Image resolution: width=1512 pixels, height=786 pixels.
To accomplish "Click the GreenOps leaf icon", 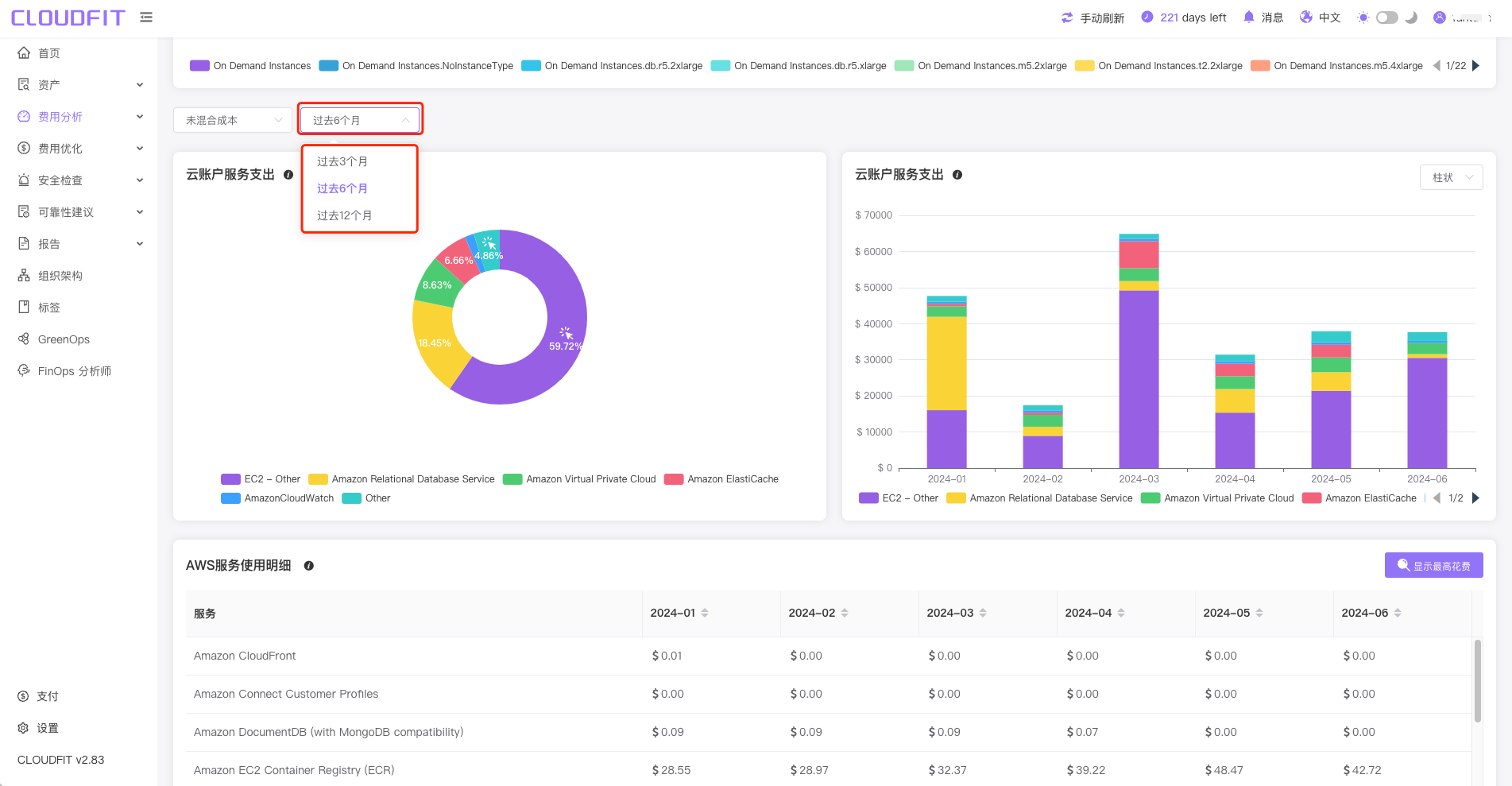I will [24, 339].
